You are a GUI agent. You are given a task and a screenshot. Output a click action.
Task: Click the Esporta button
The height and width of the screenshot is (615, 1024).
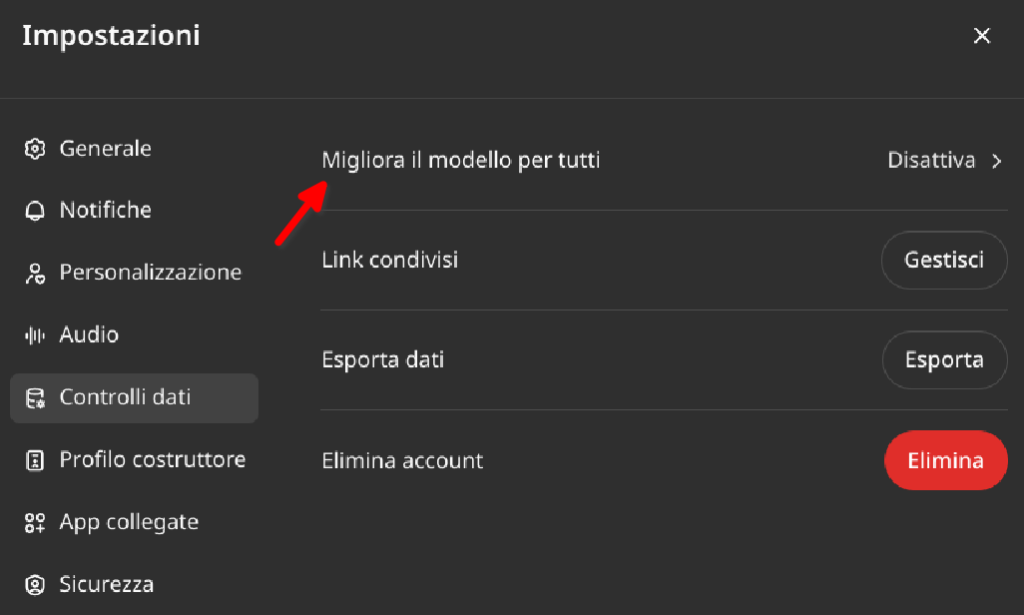(x=944, y=360)
